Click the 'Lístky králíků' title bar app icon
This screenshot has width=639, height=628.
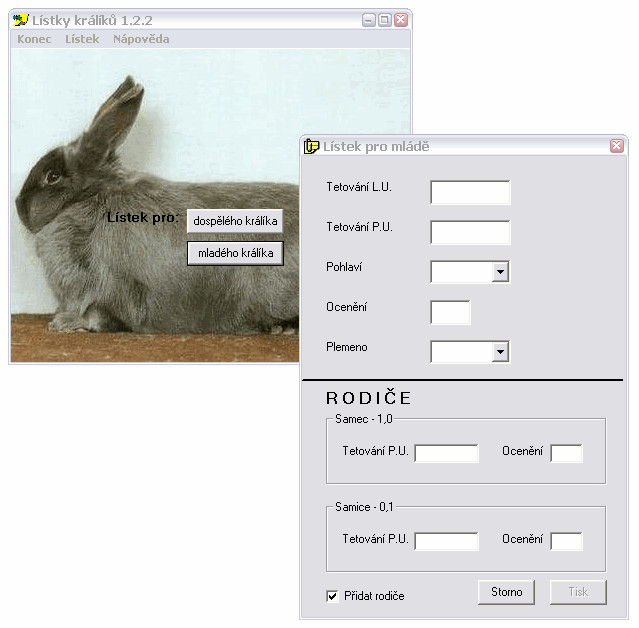pos(20,20)
